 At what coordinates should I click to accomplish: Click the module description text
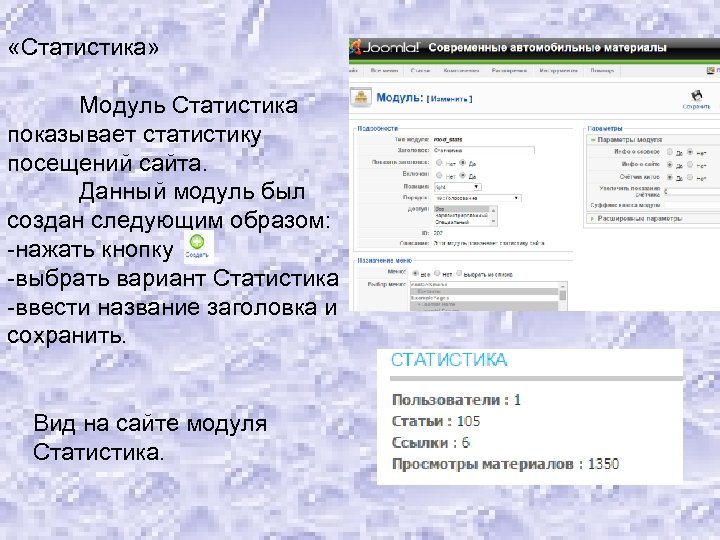coord(489,243)
